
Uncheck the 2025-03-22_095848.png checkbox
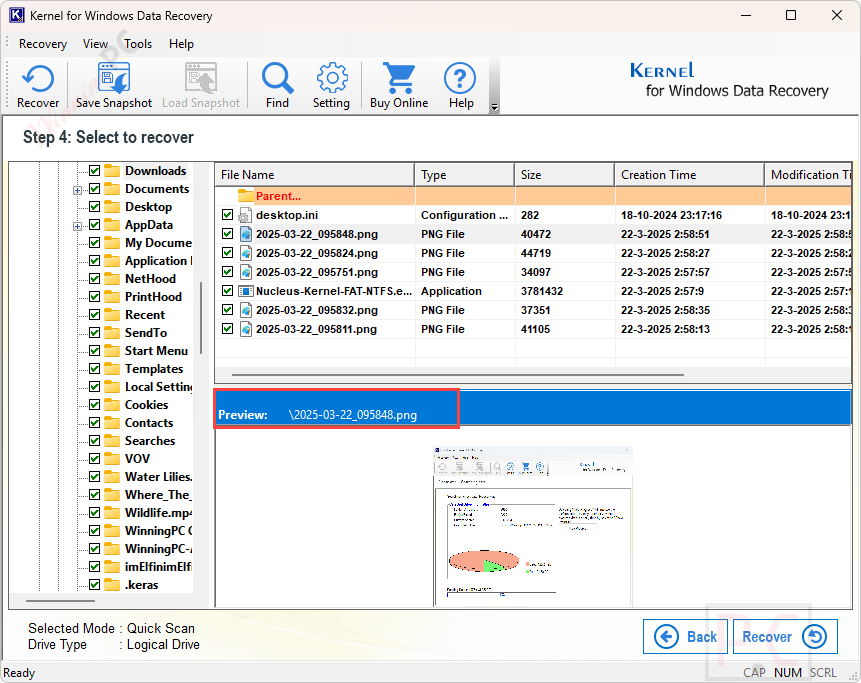[x=227, y=234]
